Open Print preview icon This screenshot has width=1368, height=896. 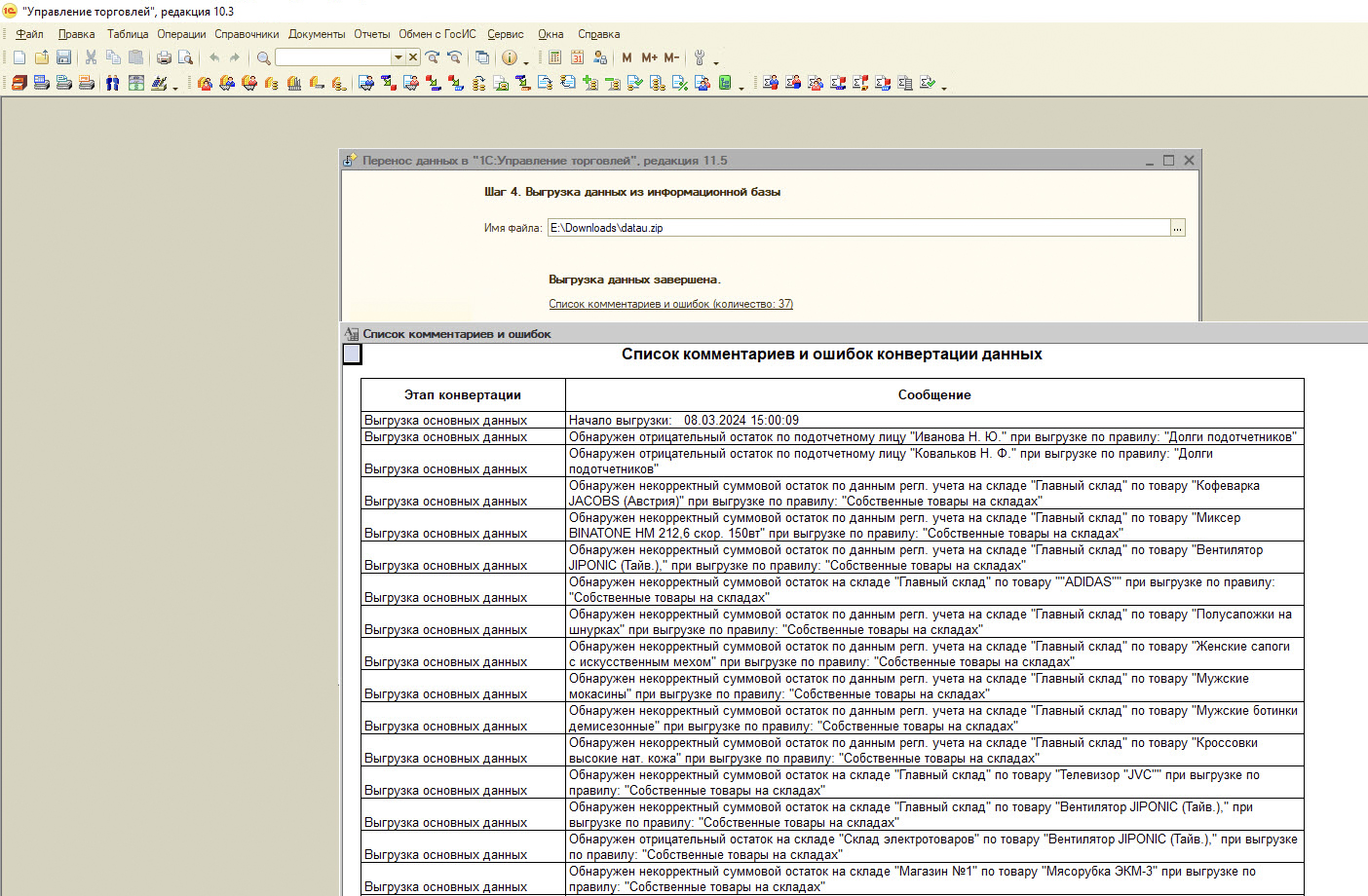(x=185, y=57)
